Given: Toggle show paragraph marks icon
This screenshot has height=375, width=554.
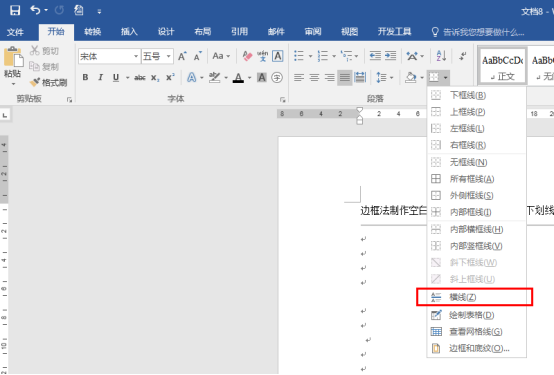Looking at the screenshot, I should pyautogui.click(x=462, y=56).
